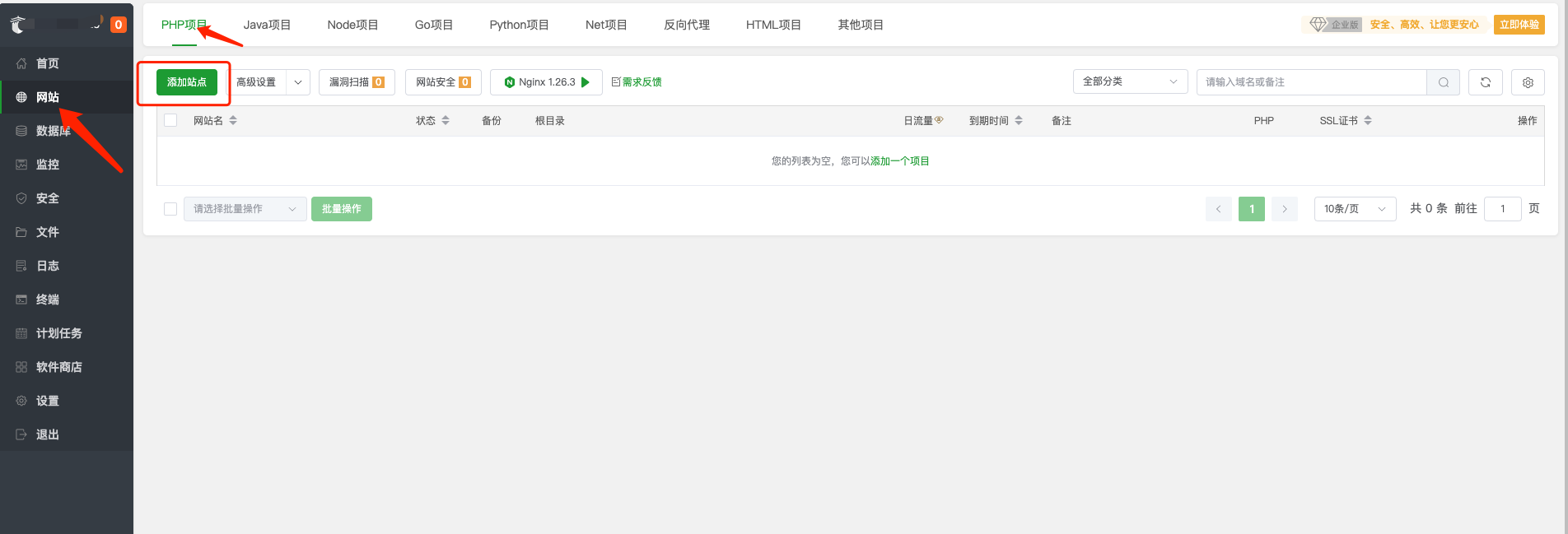The height and width of the screenshot is (534, 1568).
Task: Switch to the Net项目 tab
Action: coord(606,25)
